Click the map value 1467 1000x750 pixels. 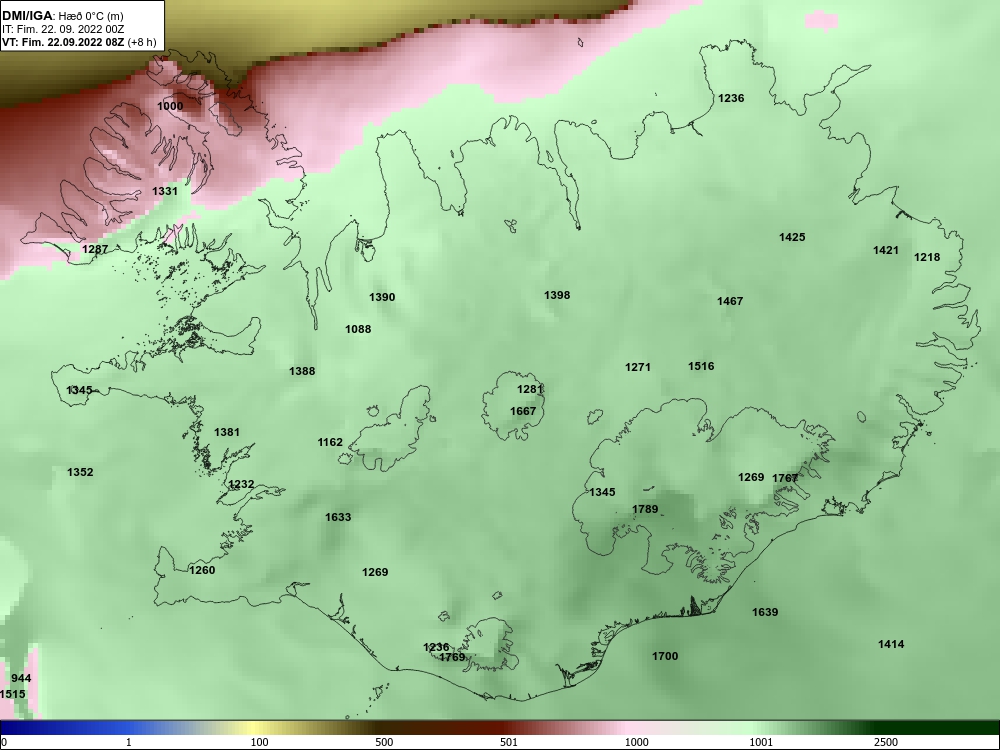click(730, 301)
